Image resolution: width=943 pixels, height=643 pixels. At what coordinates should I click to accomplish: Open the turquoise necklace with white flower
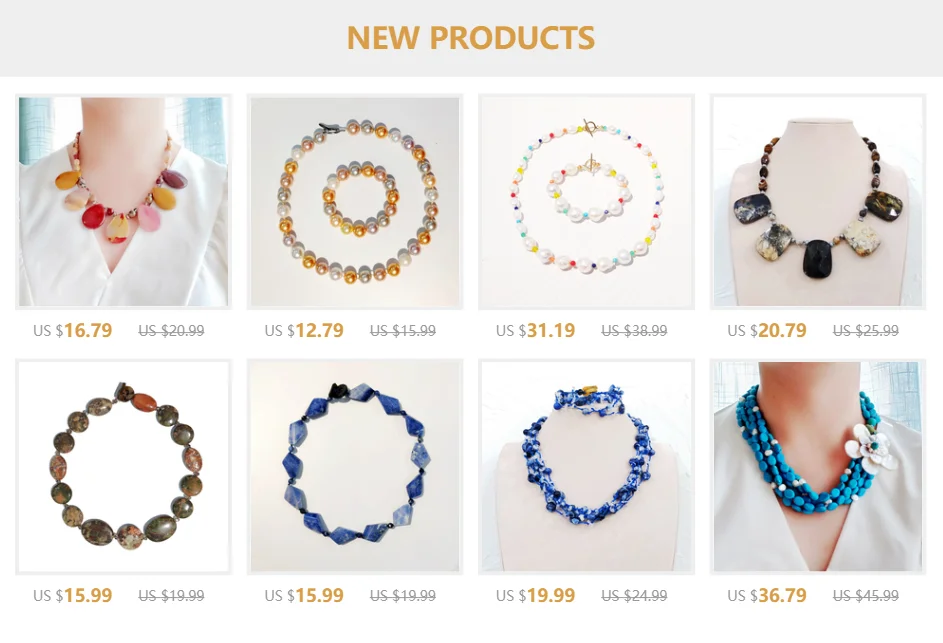pos(818,467)
